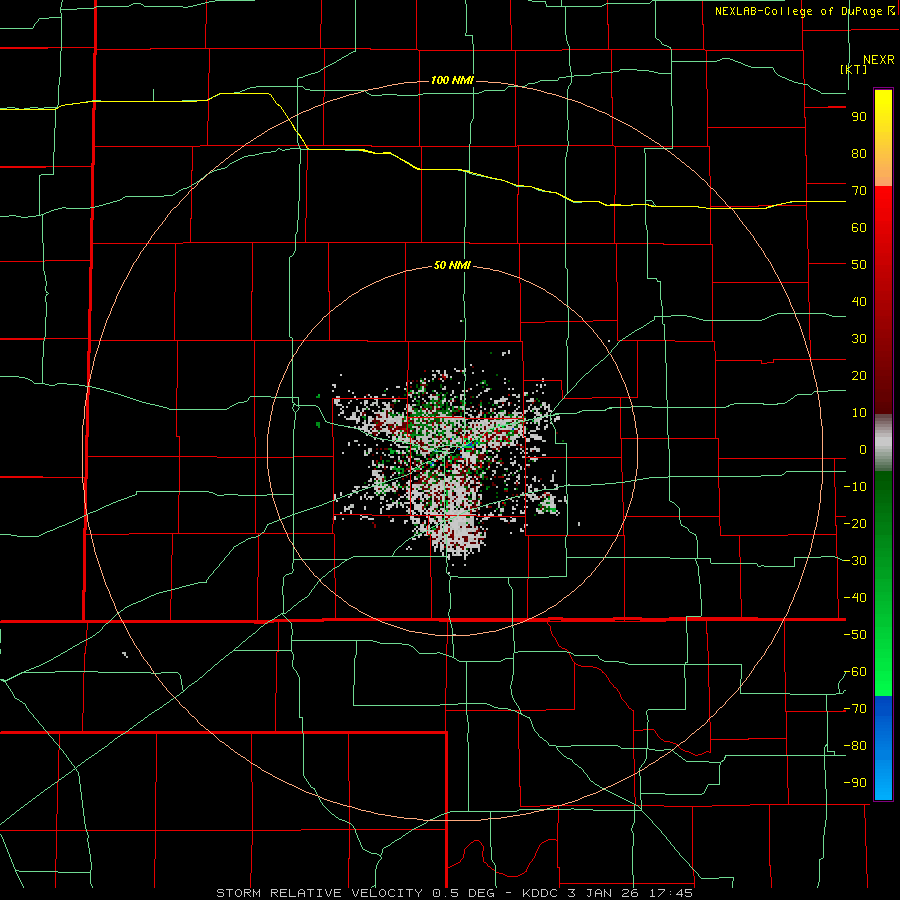Click the -20 value on the velocity scale
900x900 pixels.
[855, 524]
